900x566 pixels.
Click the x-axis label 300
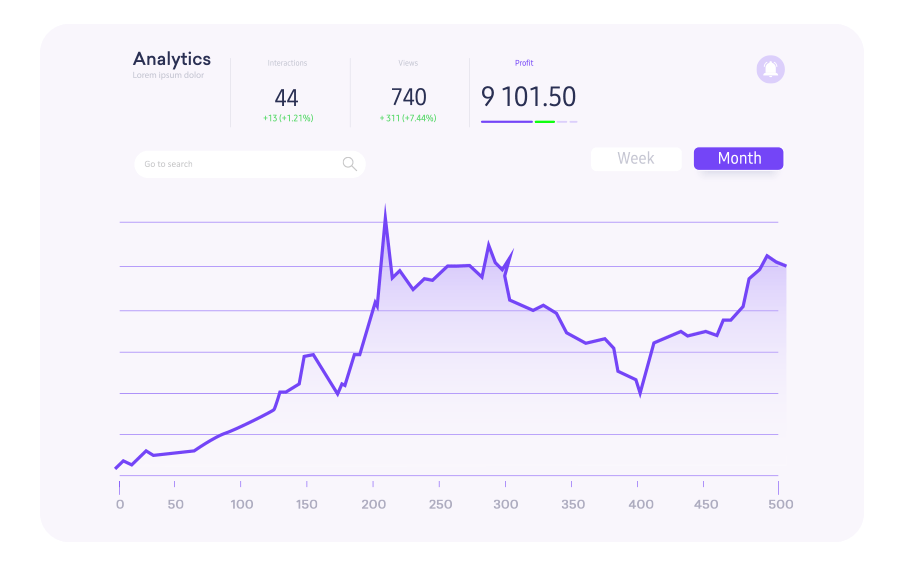pyautogui.click(x=506, y=505)
